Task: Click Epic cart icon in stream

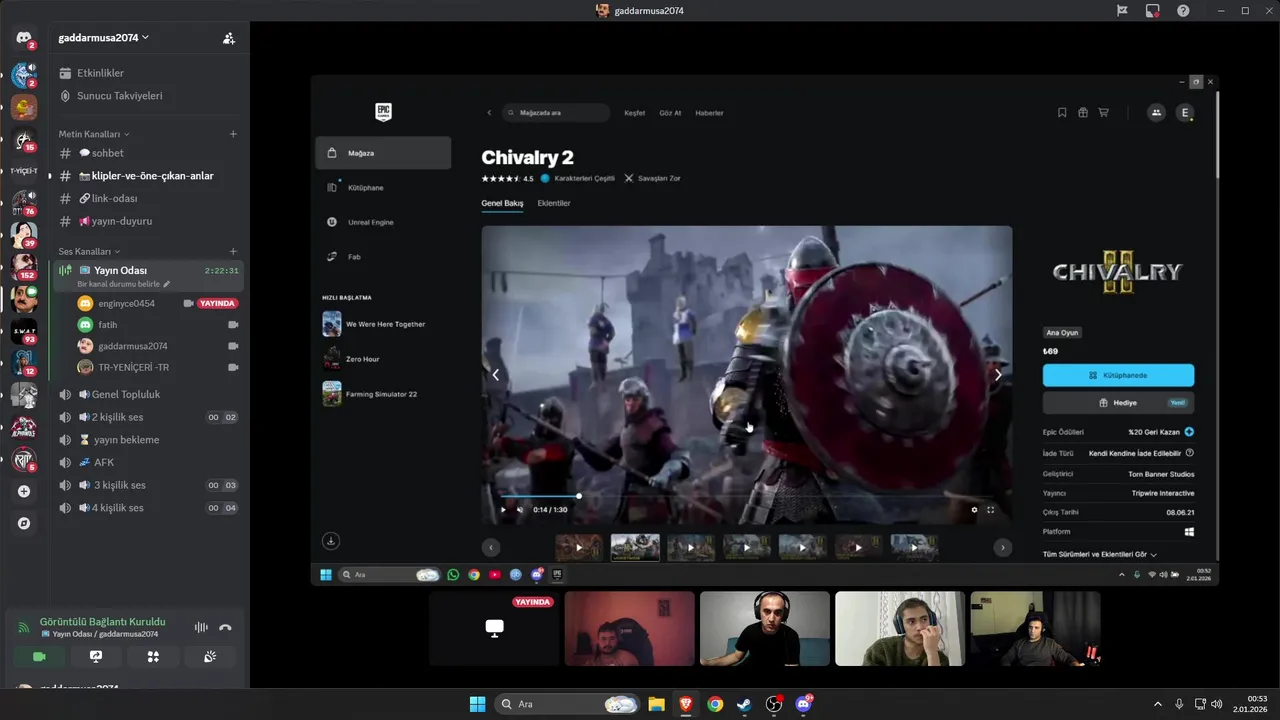Action: (1103, 113)
